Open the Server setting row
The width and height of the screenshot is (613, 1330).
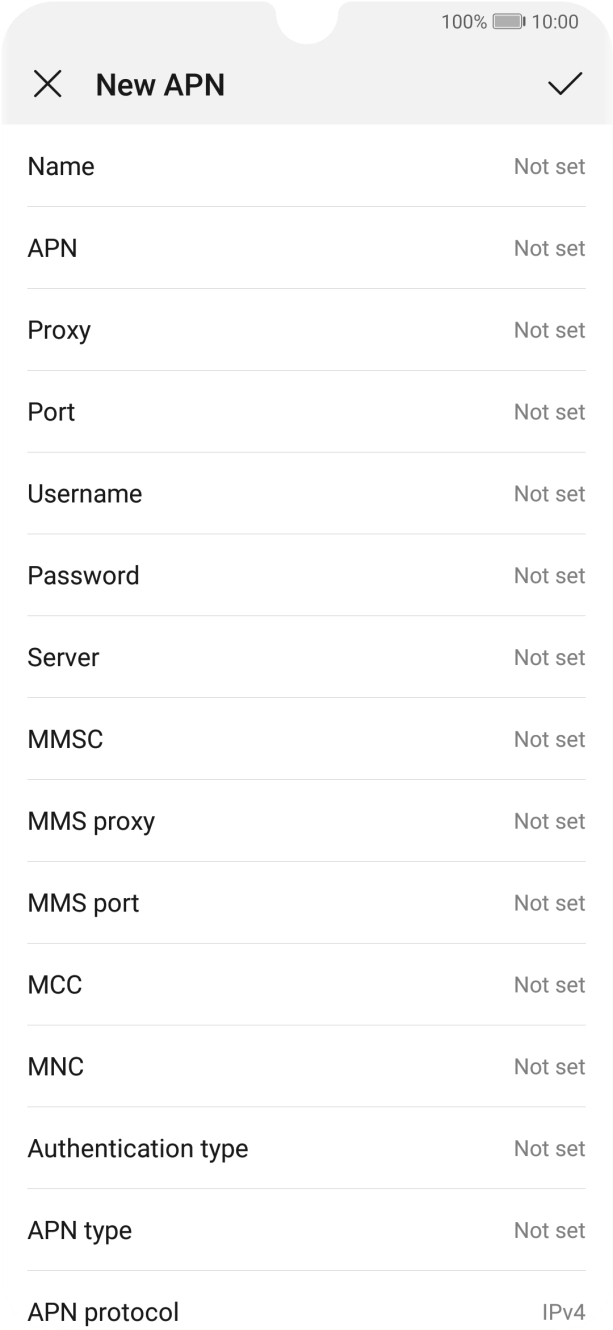(306, 658)
